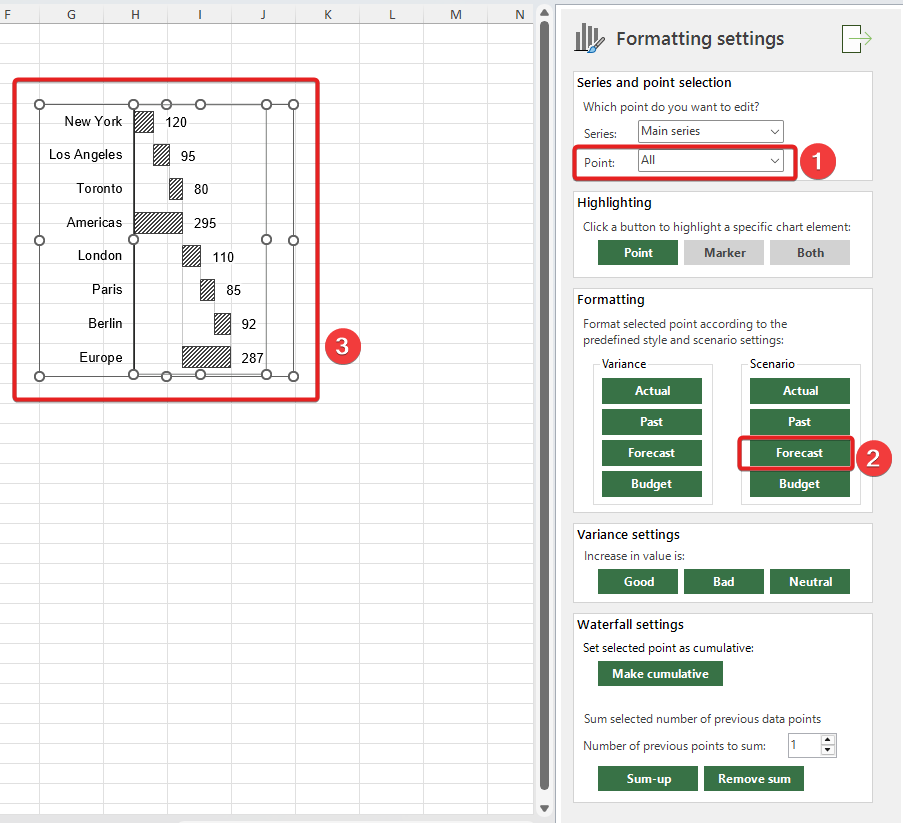Click the Formatting settings chart icon

[x=590, y=39]
